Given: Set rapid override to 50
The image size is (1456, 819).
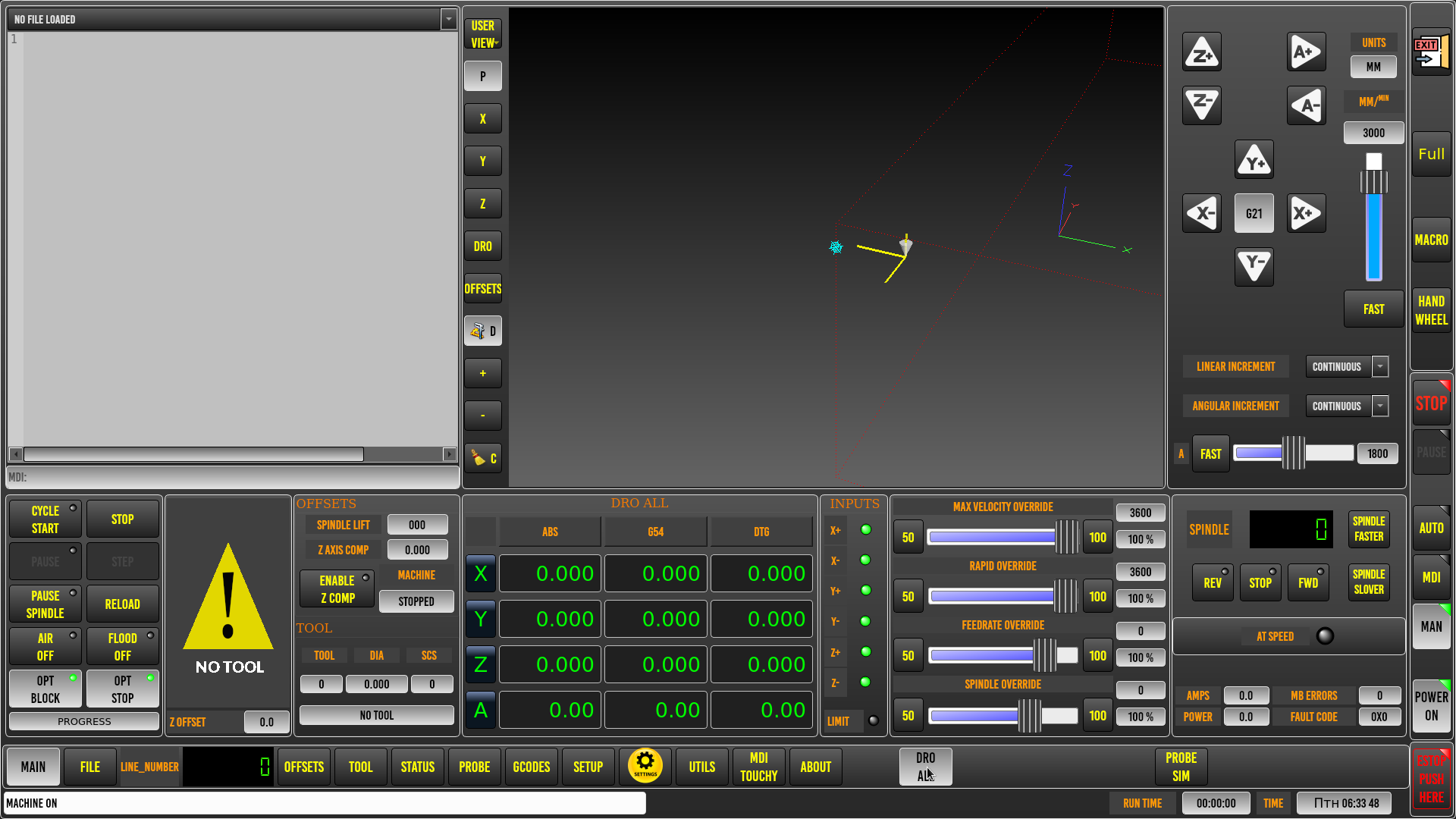Looking at the screenshot, I should pos(908,596).
